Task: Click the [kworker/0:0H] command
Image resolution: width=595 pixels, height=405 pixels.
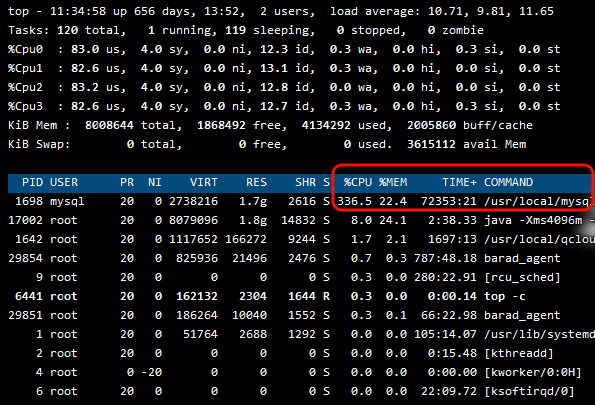Action: point(533,372)
